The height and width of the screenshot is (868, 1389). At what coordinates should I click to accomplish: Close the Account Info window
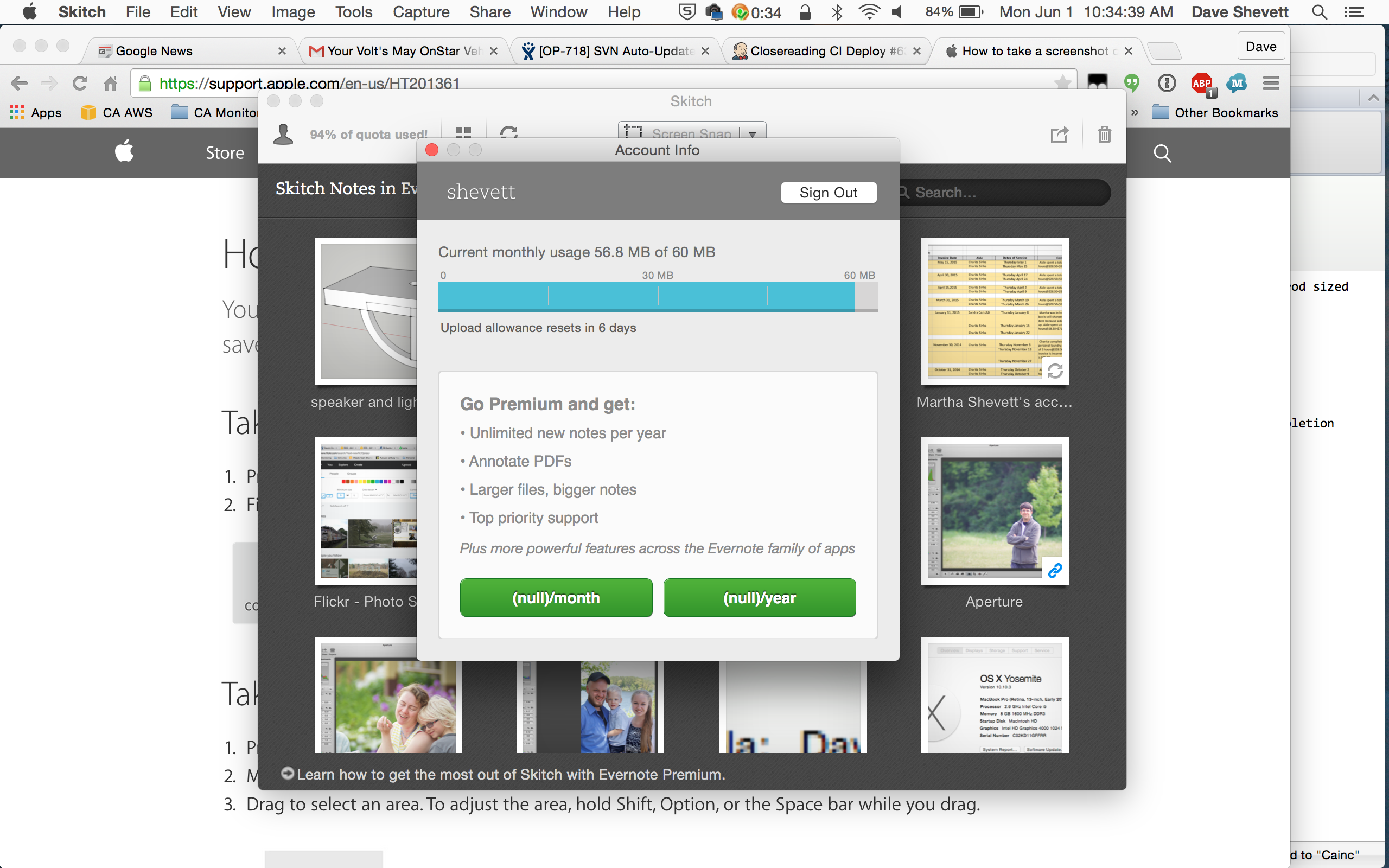tap(432, 150)
